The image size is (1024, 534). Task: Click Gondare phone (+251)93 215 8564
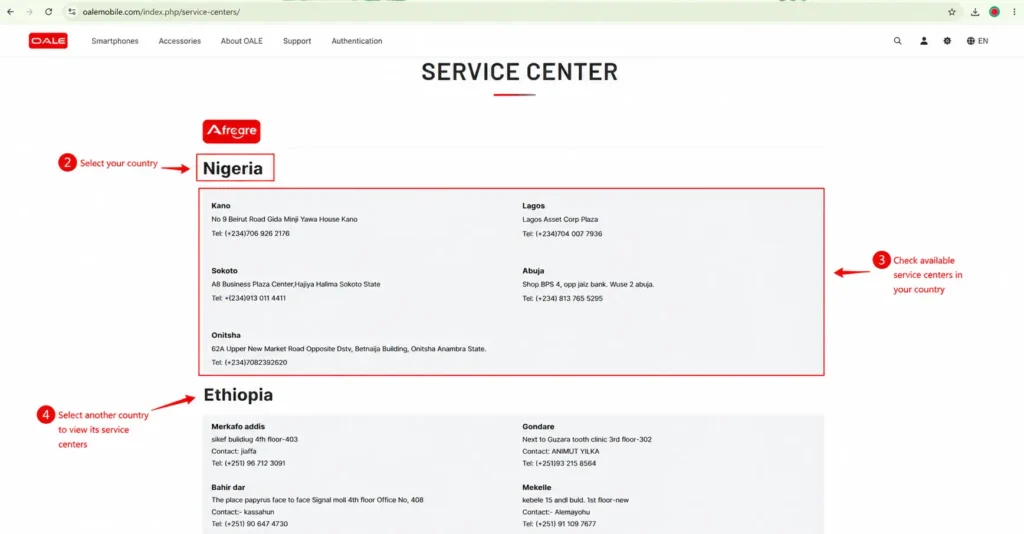tap(559, 463)
